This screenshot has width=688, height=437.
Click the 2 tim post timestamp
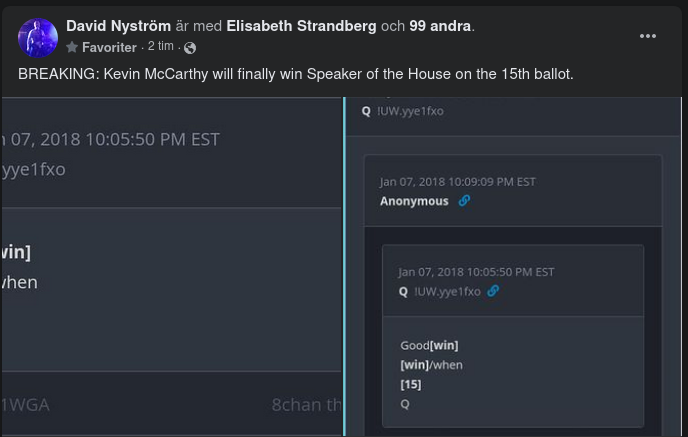pos(160,47)
